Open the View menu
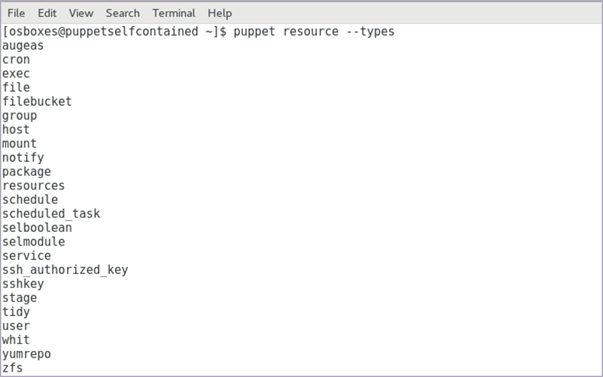Screen dimensions: 603x377 point(81,13)
